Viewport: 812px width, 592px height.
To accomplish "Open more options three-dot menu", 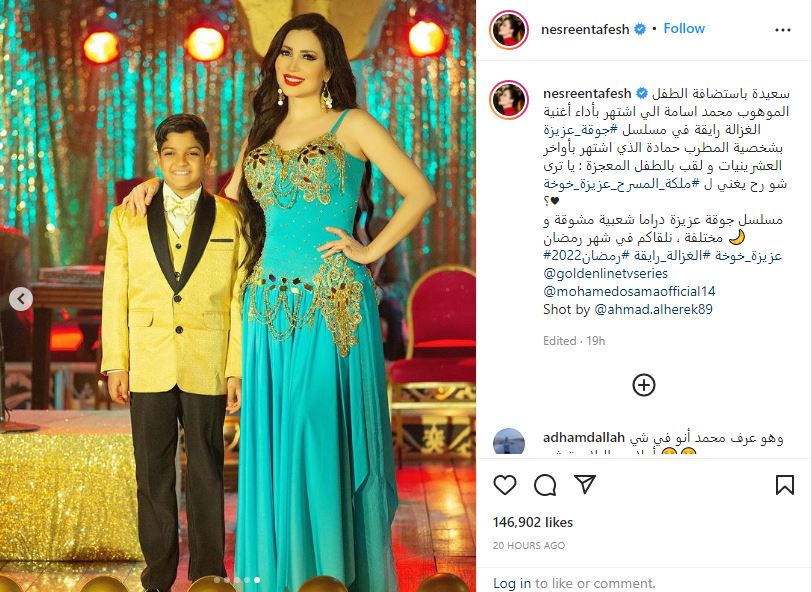I will (x=782, y=30).
